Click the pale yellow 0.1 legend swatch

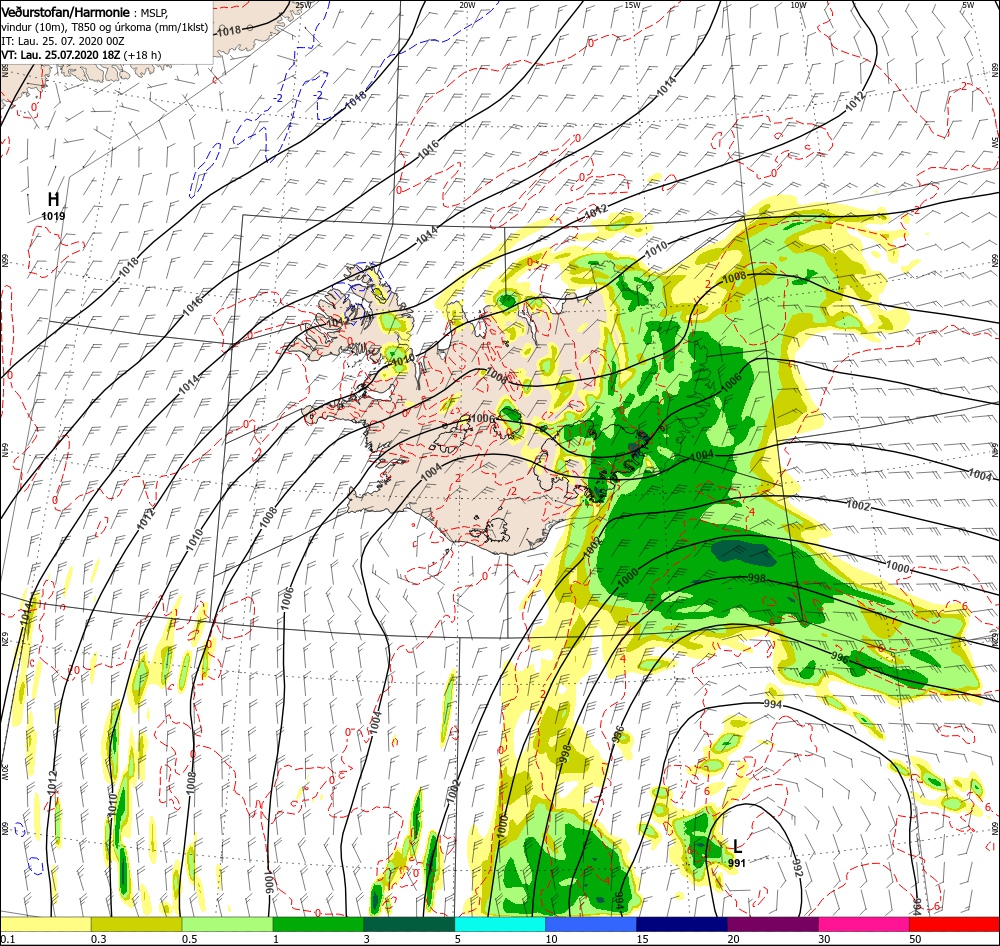[45, 925]
